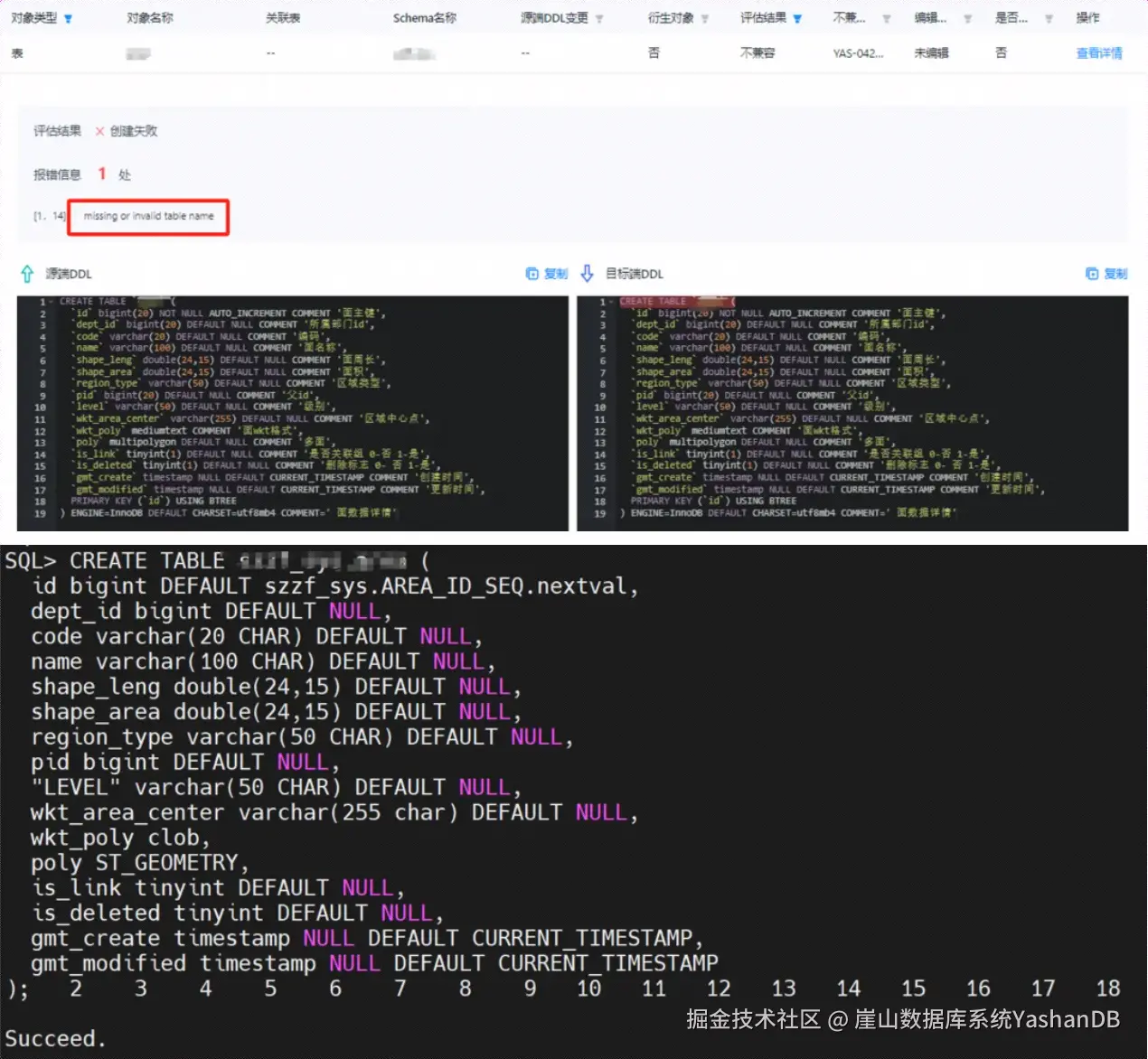The height and width of the screenshot is (1059, 1148).
Task: Click the 未编辑 status cell
Action: pos(931,53)
